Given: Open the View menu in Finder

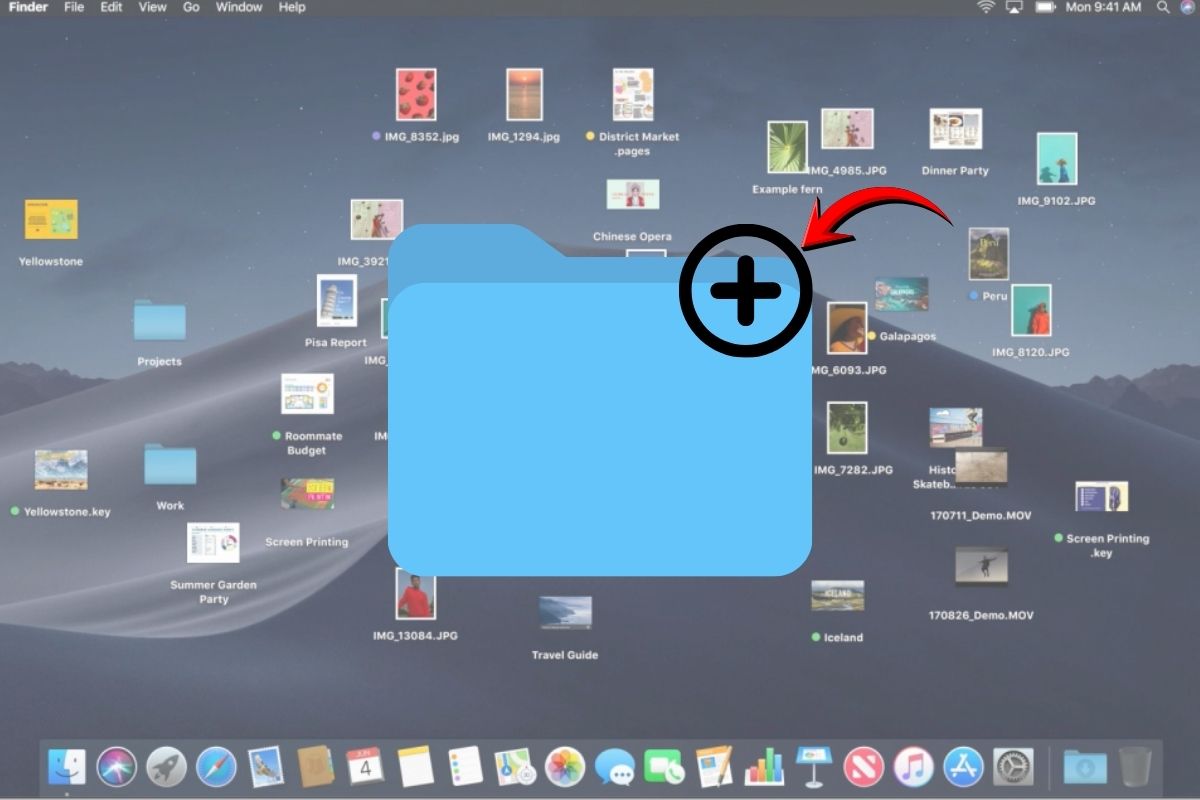Looking at the screenshot, I should click(151, 7).
